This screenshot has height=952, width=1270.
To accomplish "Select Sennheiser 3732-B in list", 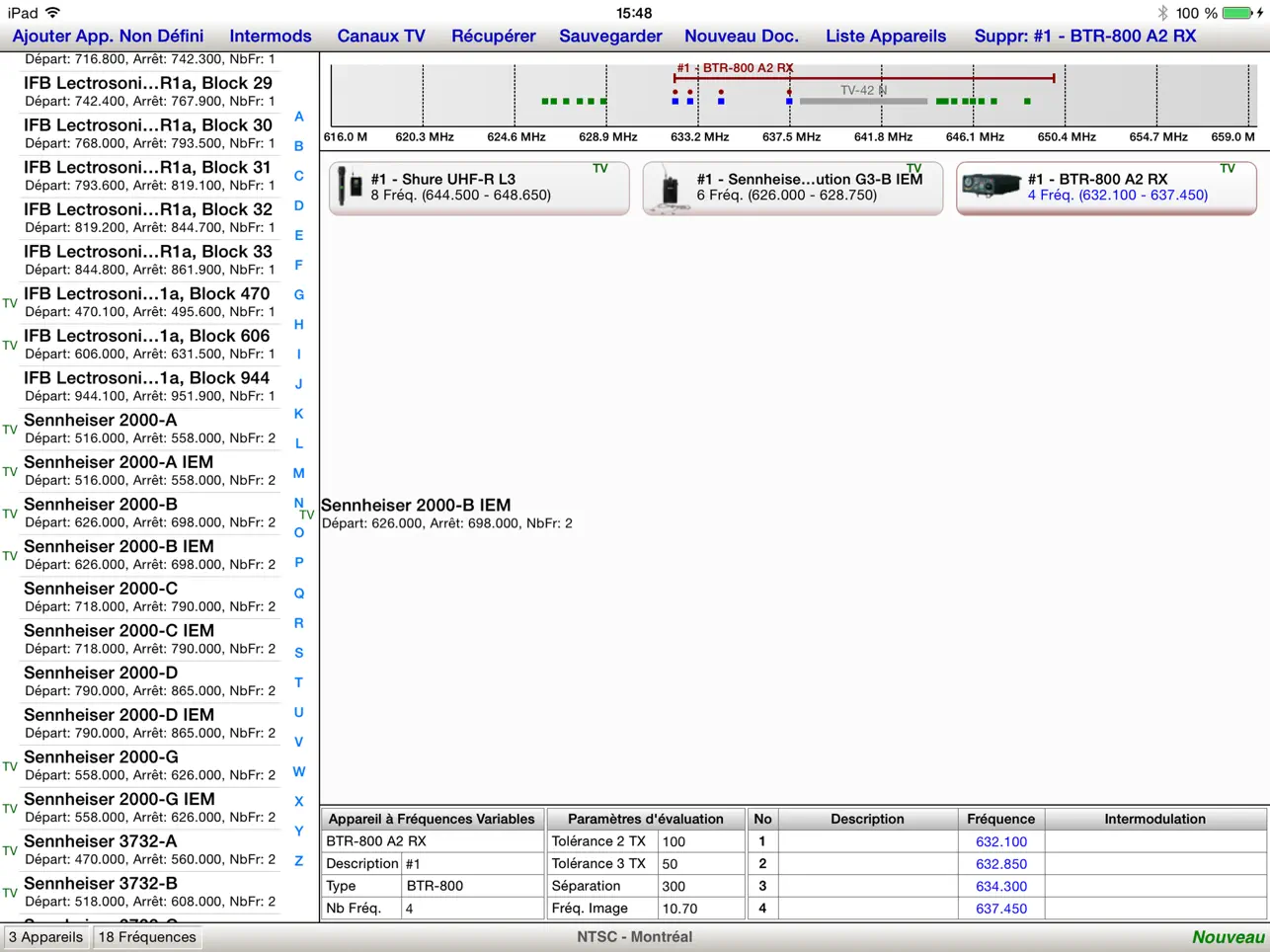I will 150,892.
